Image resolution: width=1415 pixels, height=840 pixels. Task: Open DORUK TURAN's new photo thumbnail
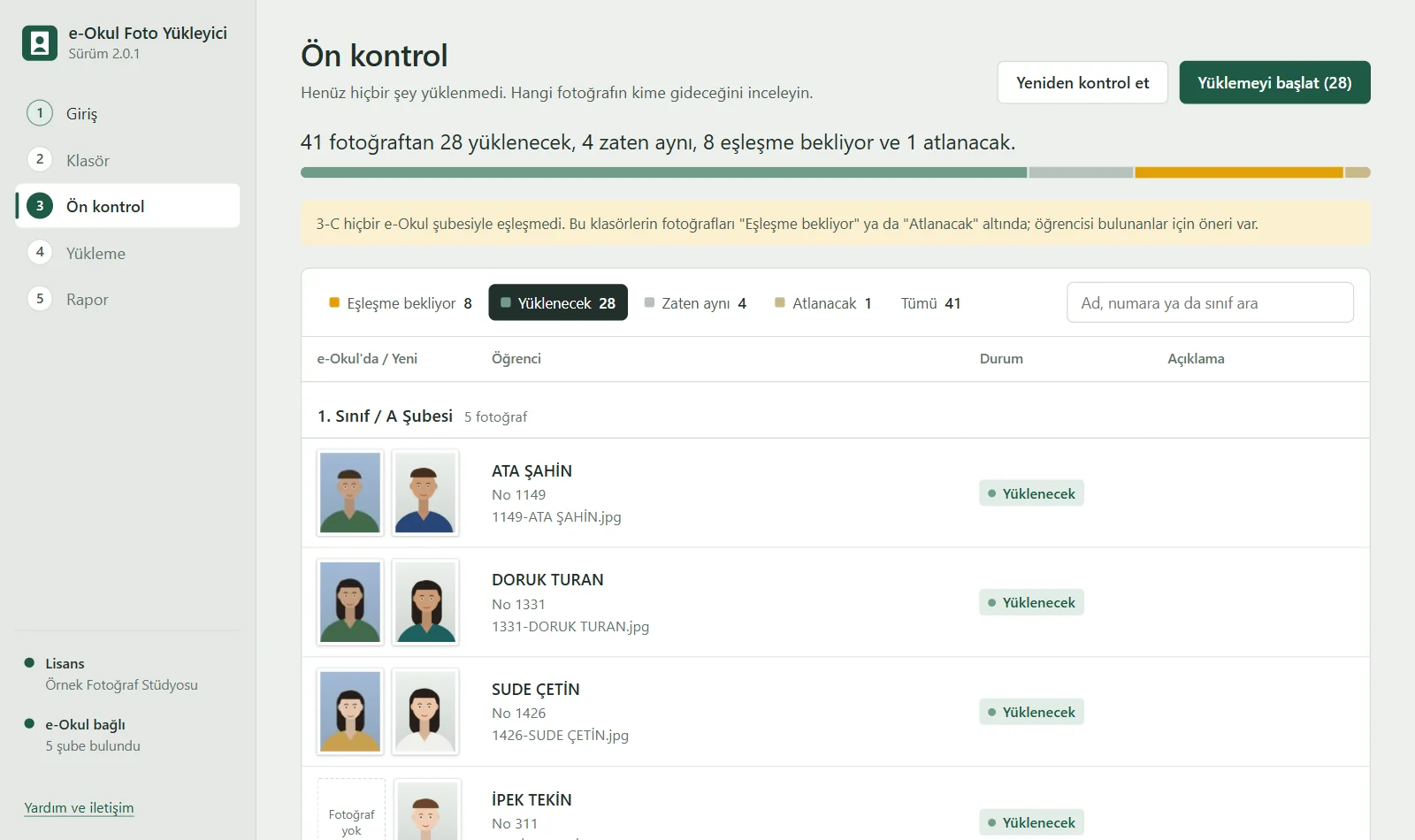[x=425, y=601]
